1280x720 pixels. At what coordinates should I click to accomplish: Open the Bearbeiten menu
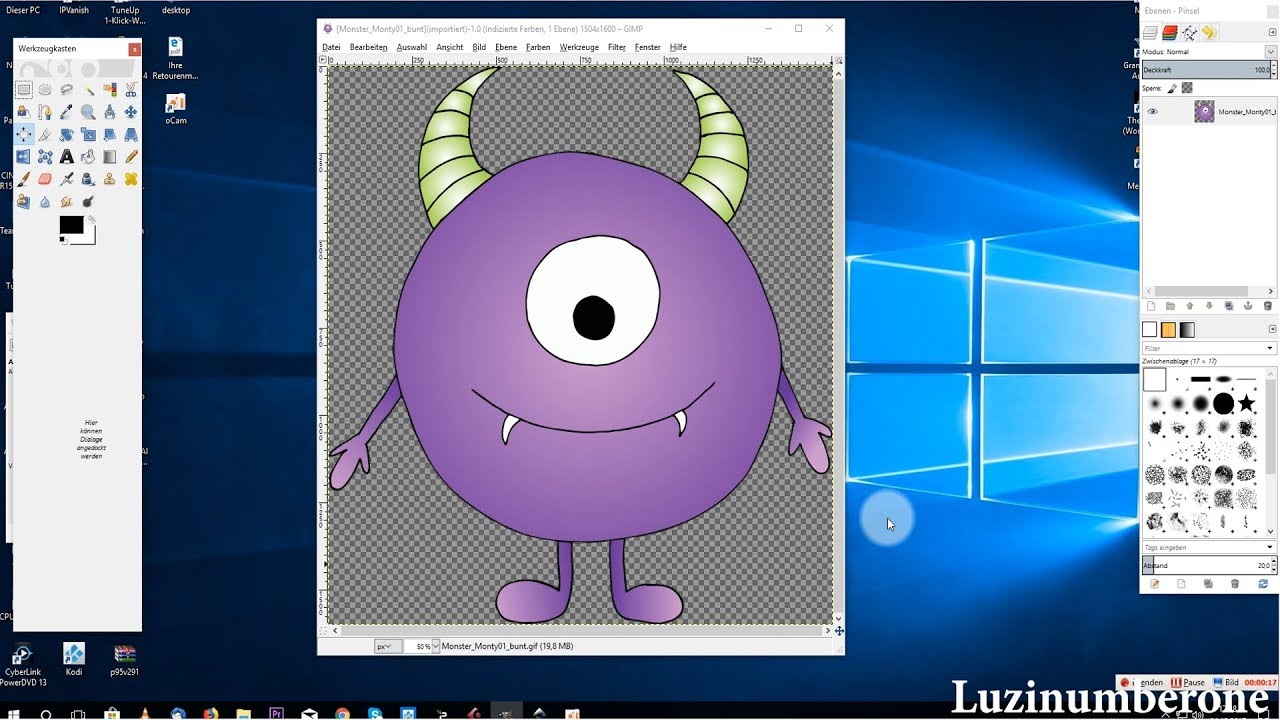368,47
